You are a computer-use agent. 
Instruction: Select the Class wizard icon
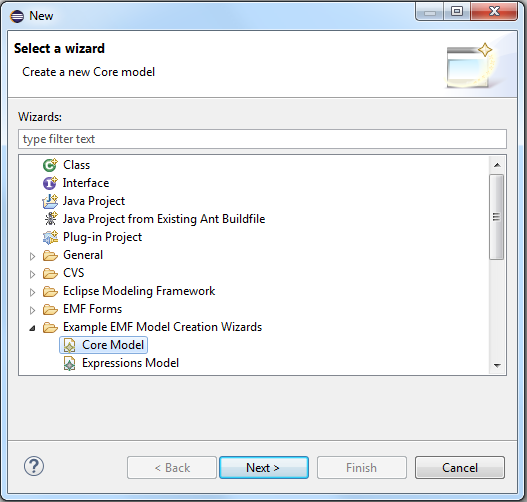(50, 165)
